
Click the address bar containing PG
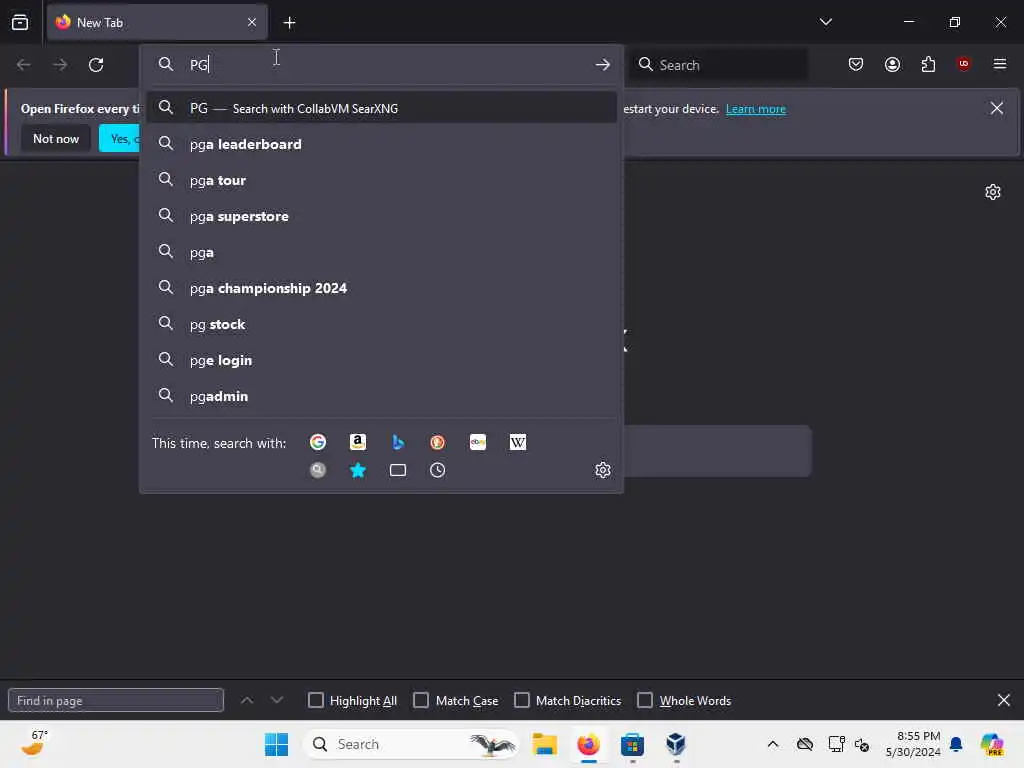tap(381, 65)
